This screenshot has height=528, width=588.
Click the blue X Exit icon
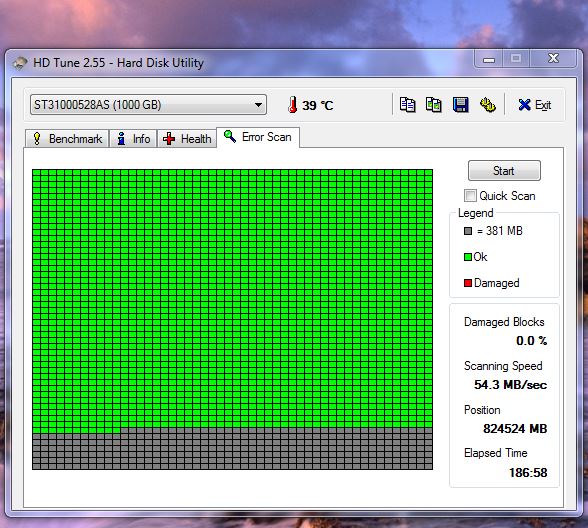(x=524, y=105)
